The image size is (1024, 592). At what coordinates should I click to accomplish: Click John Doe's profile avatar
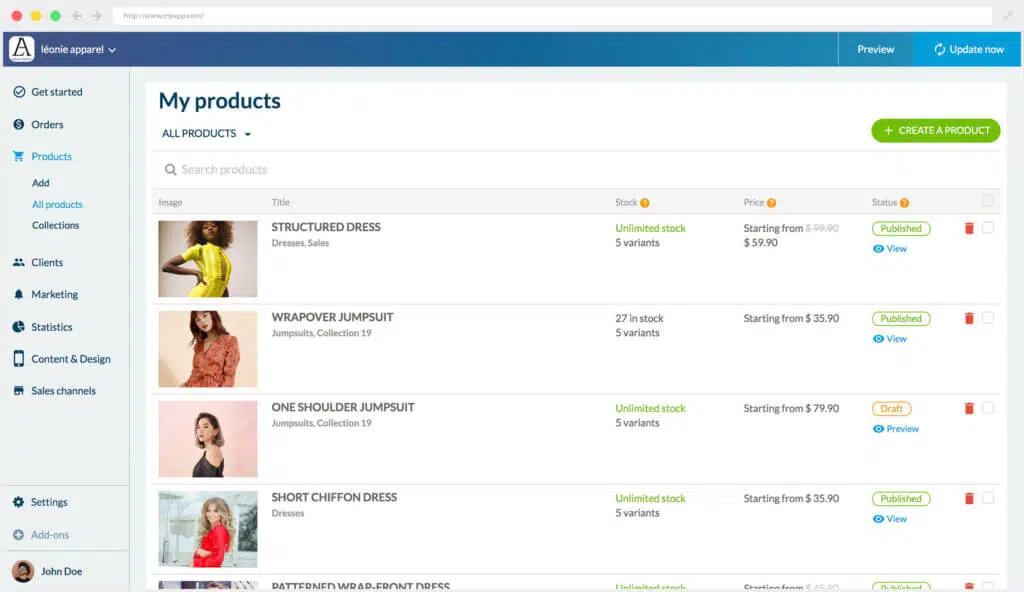pyautogui.click(x=22, y=571)
